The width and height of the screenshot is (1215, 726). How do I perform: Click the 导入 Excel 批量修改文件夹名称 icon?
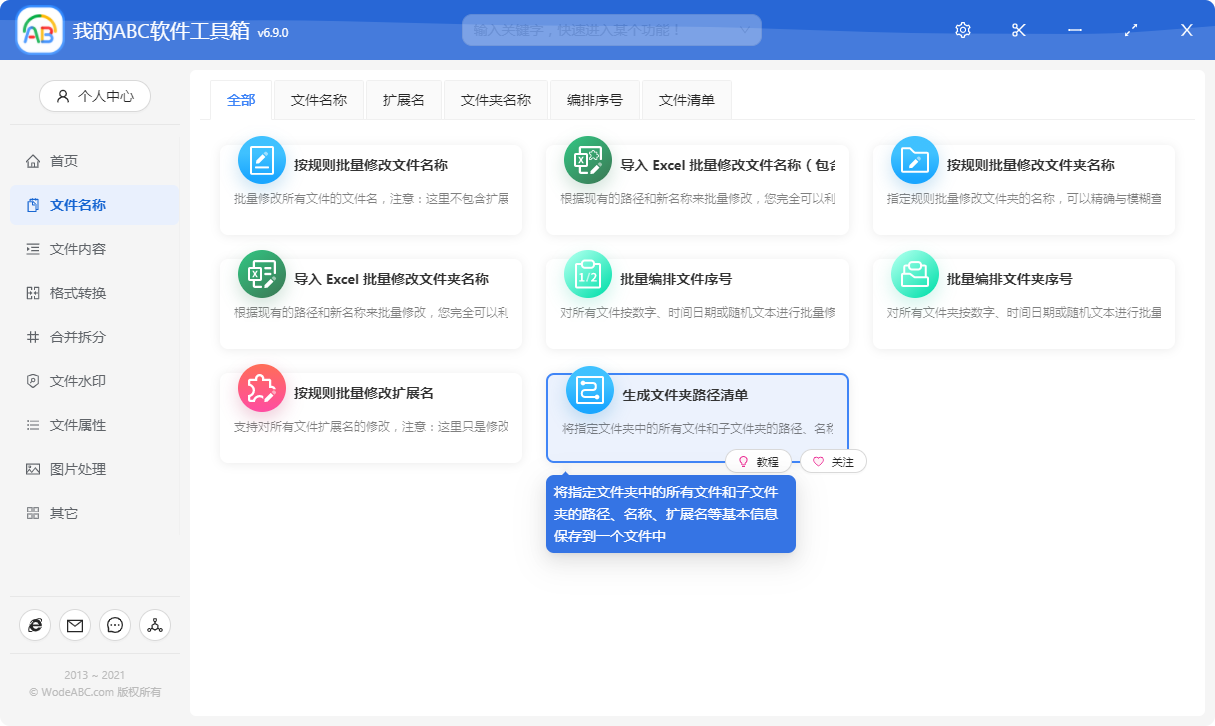click(261, 274)
